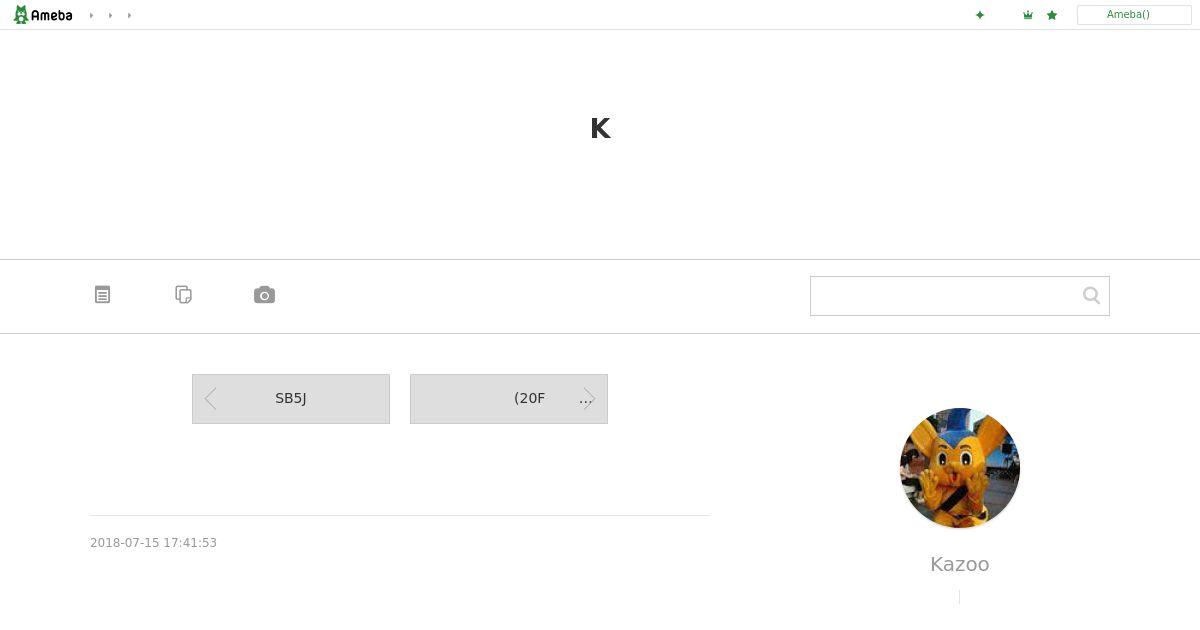Image resolution: width=1200 pixels, height=630 pixels.
Task: Click the second small arrow in header
Action: click(110, 15)
